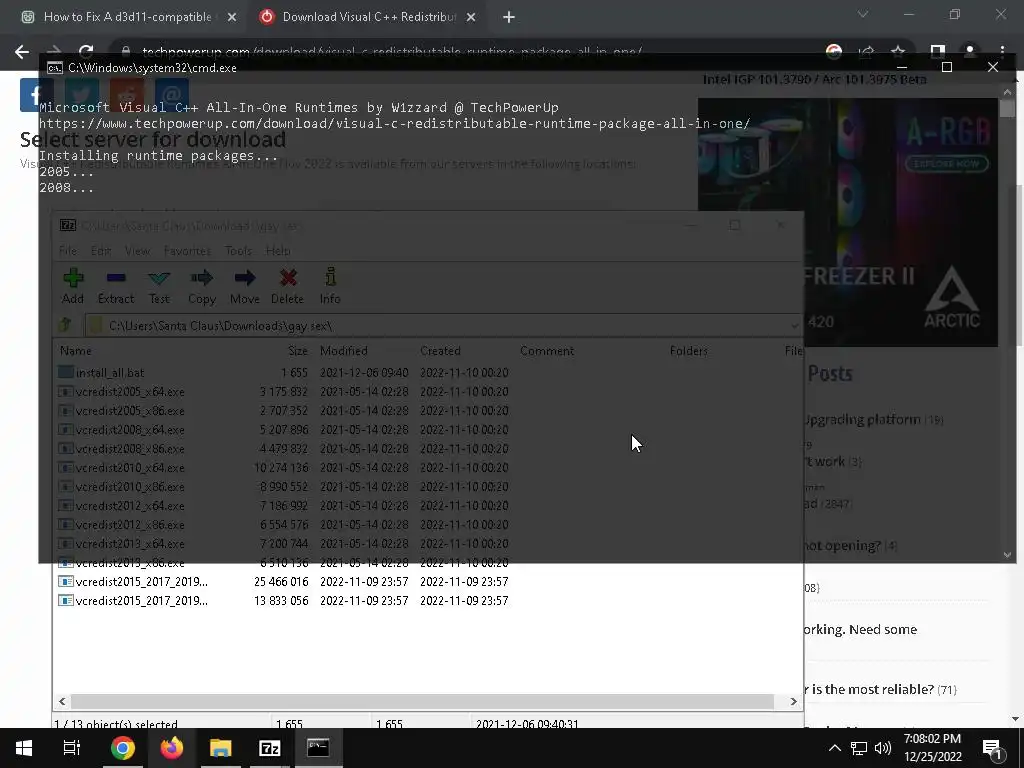1024x768 pixels.
Task: Open 7-Zip File menu
Action: 67,251
